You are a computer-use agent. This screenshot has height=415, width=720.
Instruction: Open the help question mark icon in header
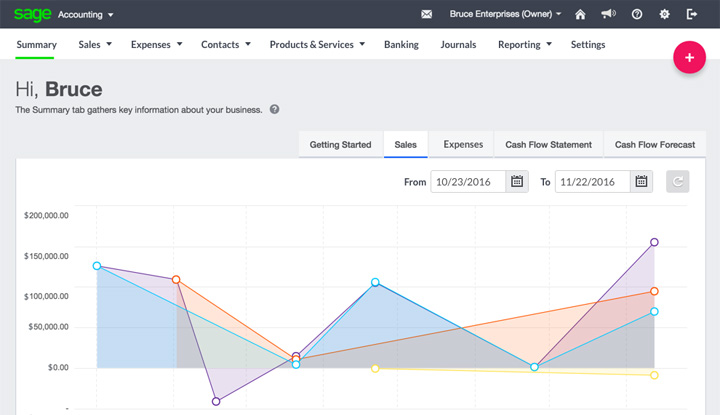tap(637, 14)
